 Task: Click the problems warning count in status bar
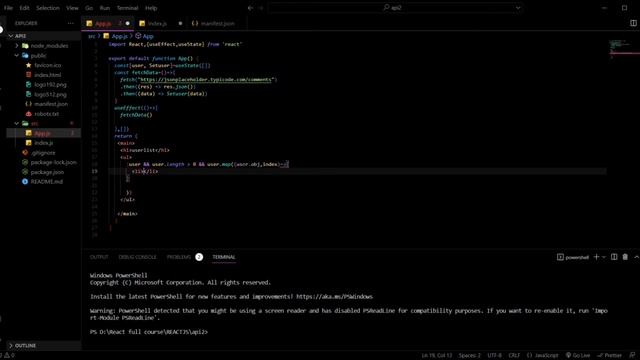pyautogui.click(x=8, y=356)
